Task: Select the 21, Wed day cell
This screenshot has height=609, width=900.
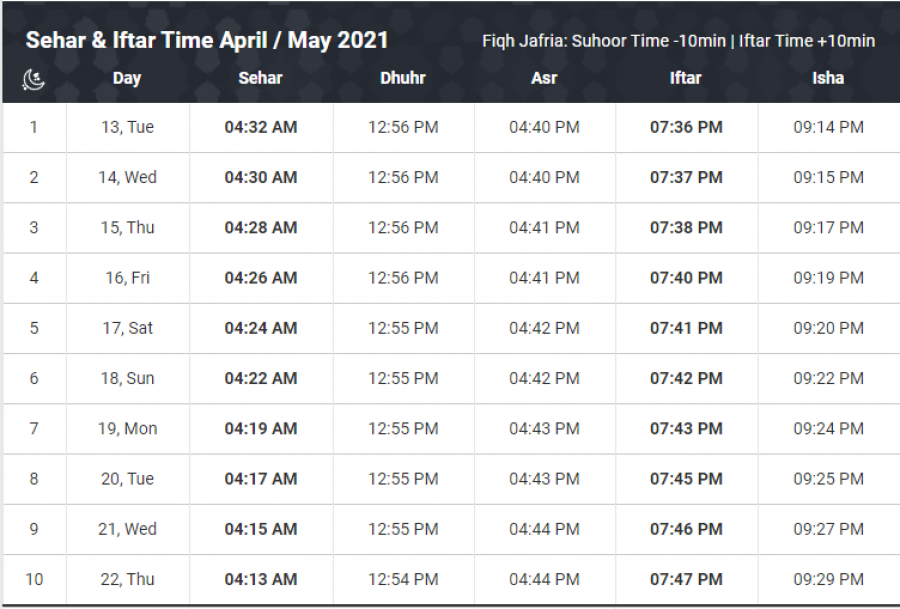Action: tap(127, 529)
